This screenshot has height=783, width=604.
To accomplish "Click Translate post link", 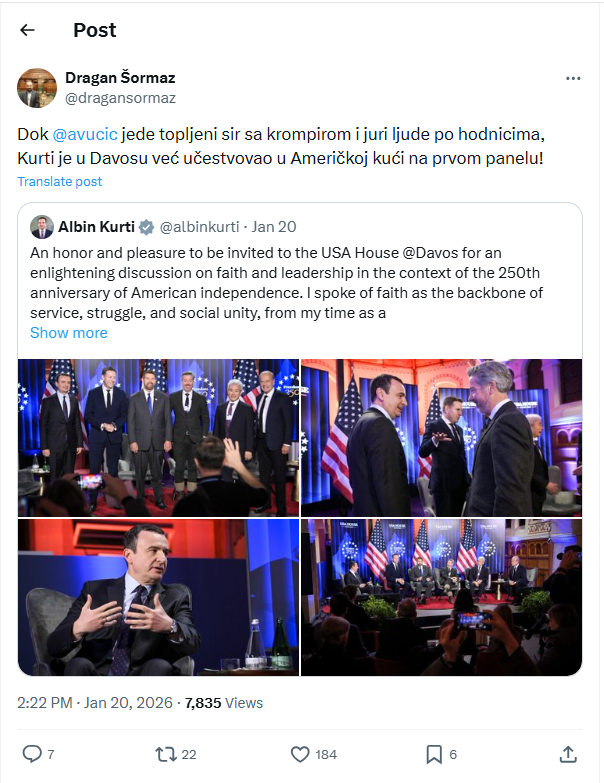I will pyautogui.click(x=59, y=181).
